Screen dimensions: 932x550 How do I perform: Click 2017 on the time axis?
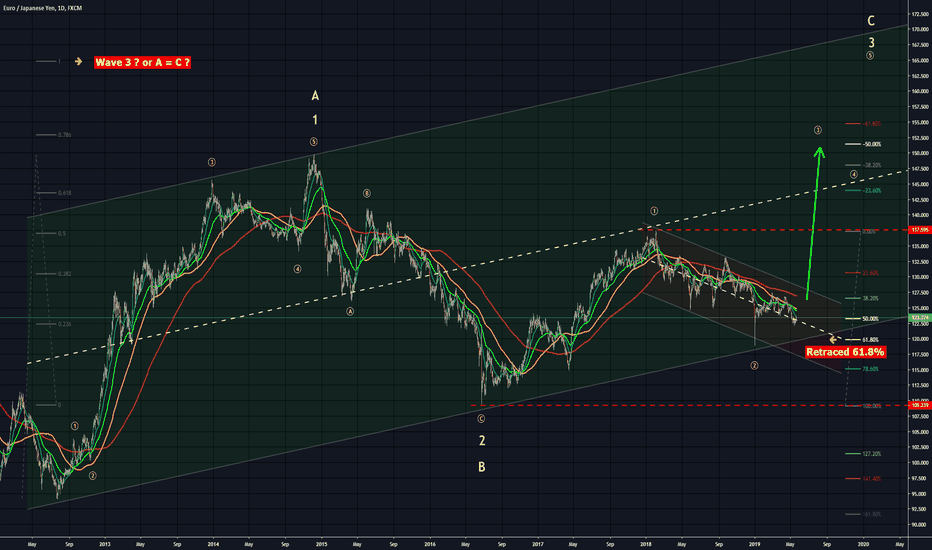click(x=538, y=543)
